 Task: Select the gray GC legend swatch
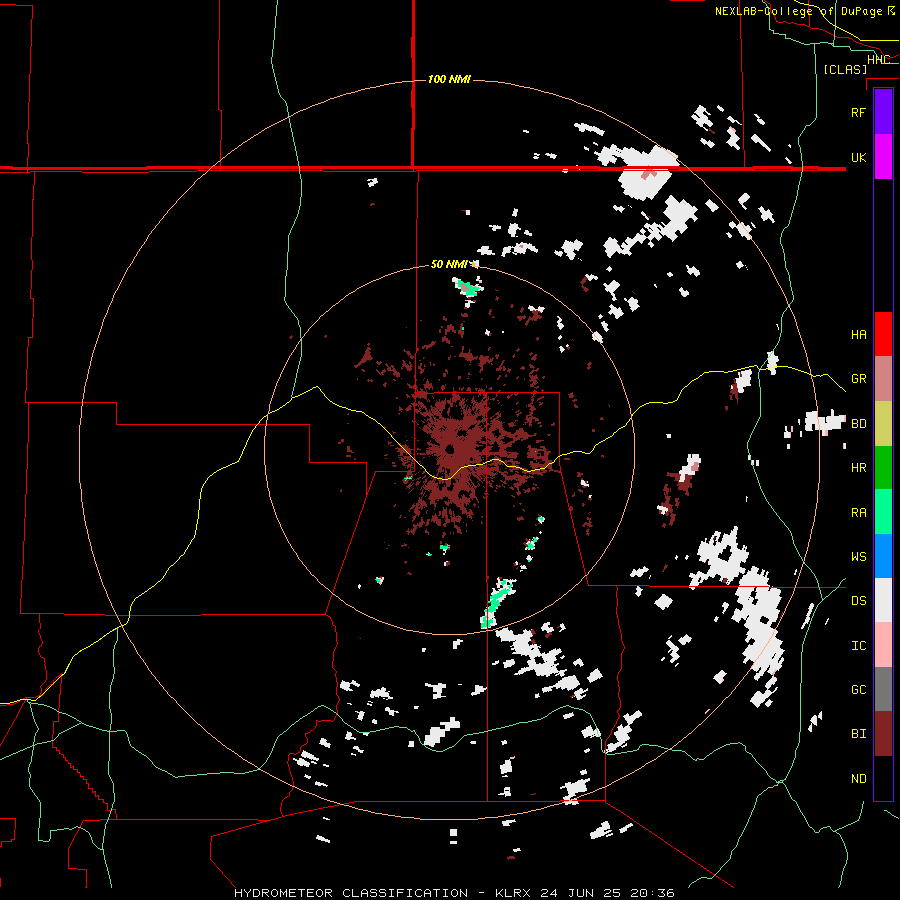[x=883, y=689]
